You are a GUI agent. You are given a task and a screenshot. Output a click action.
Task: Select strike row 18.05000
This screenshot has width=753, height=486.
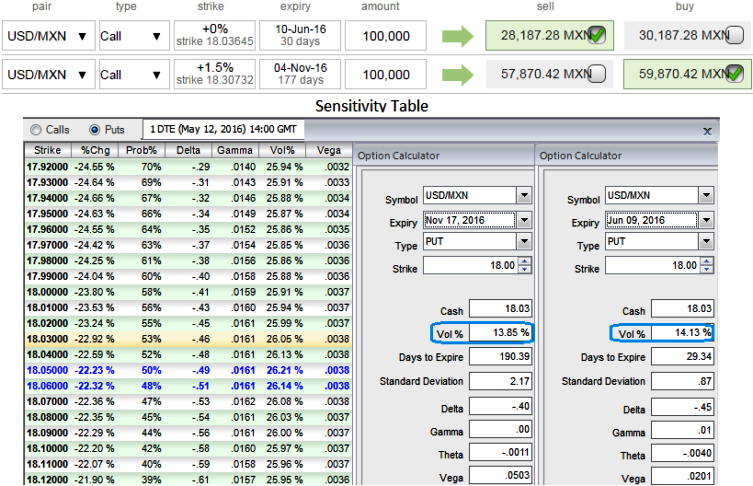click(x=47, y=369)
